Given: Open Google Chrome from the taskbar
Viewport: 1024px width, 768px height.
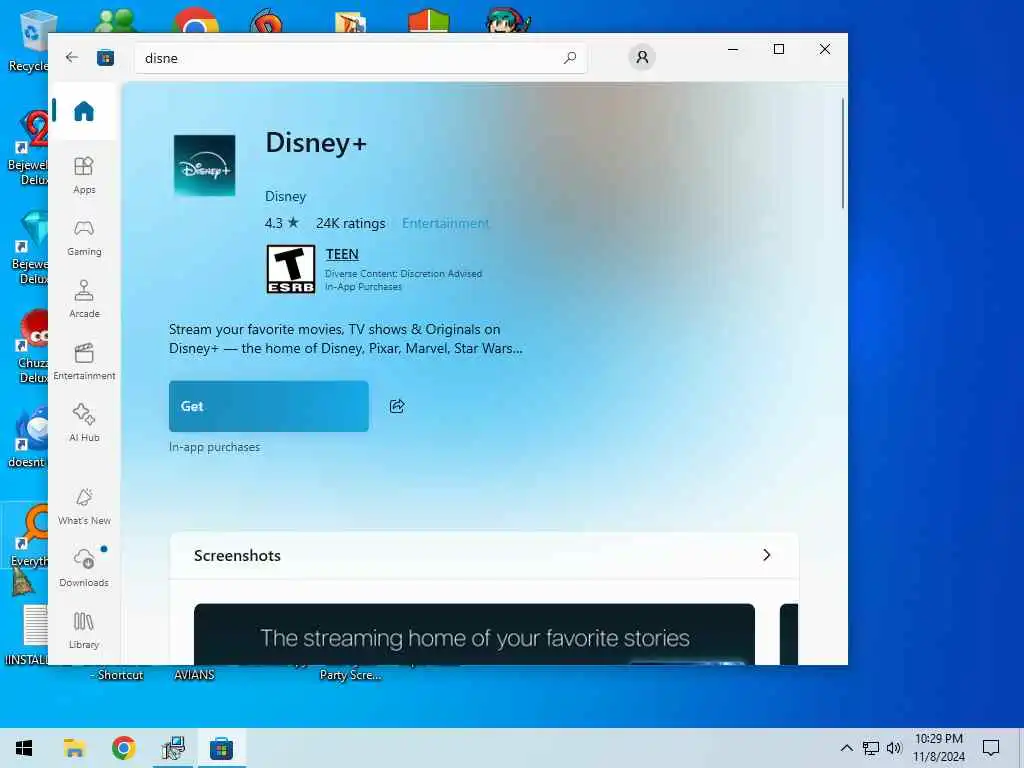Looking at the screenshot, I should pyautogui.click(x=123, y=748).
